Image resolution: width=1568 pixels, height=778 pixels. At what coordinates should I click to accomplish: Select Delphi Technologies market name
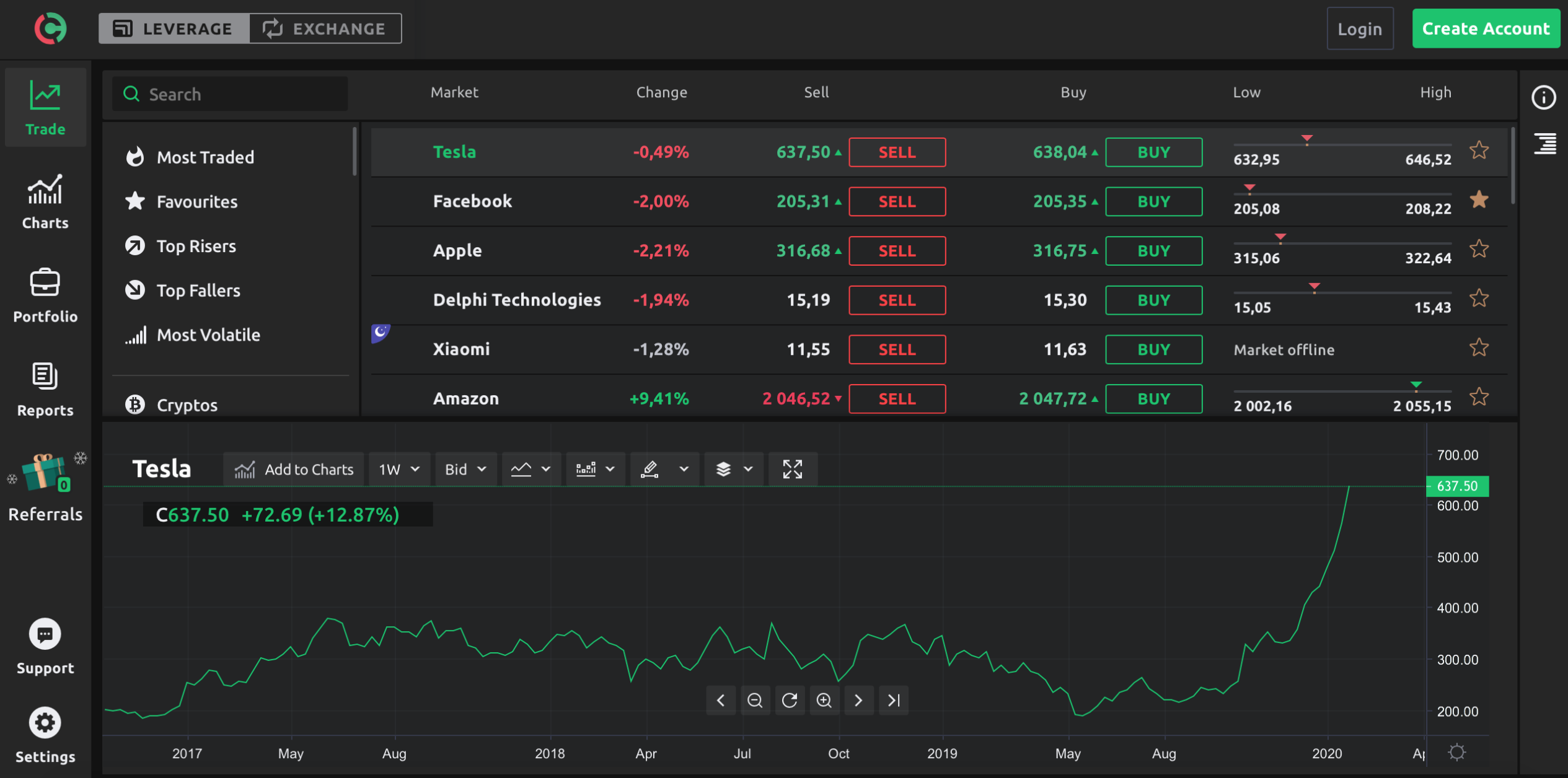tap(517, 300)
